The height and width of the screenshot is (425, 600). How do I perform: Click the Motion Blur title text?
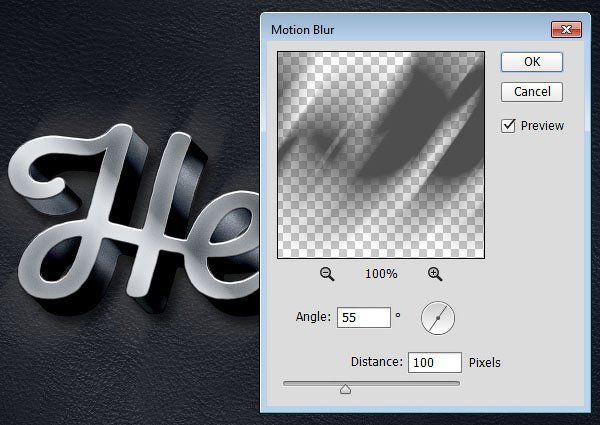pos(302,30)
